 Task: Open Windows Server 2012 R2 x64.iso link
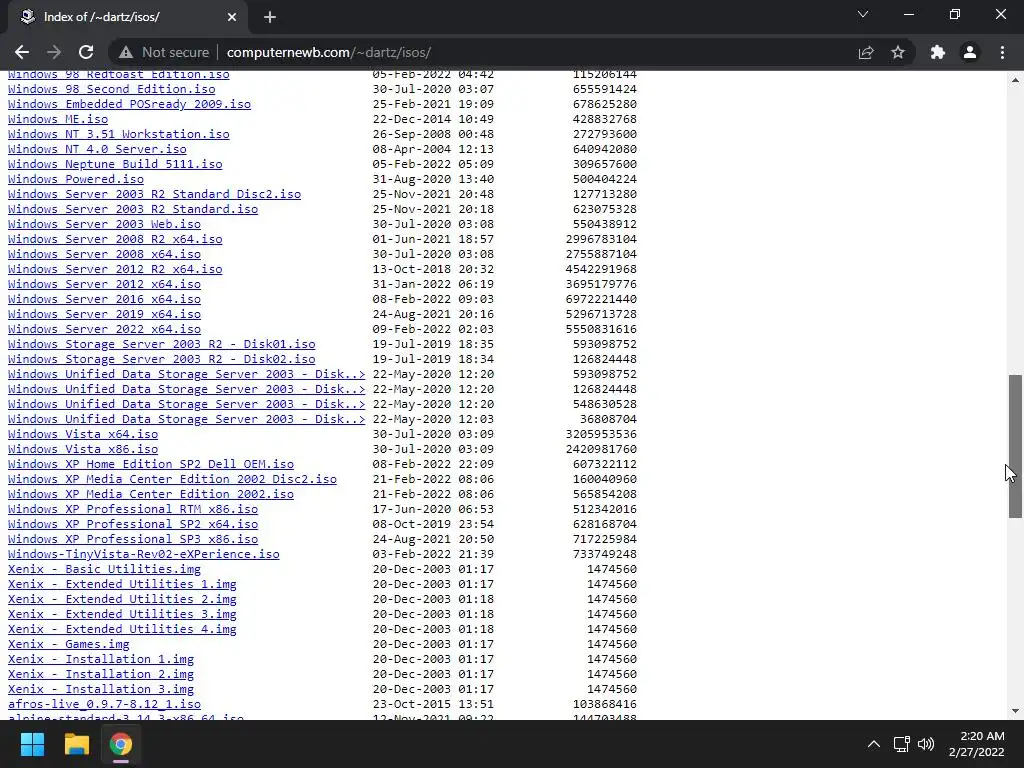coord(115,269)
